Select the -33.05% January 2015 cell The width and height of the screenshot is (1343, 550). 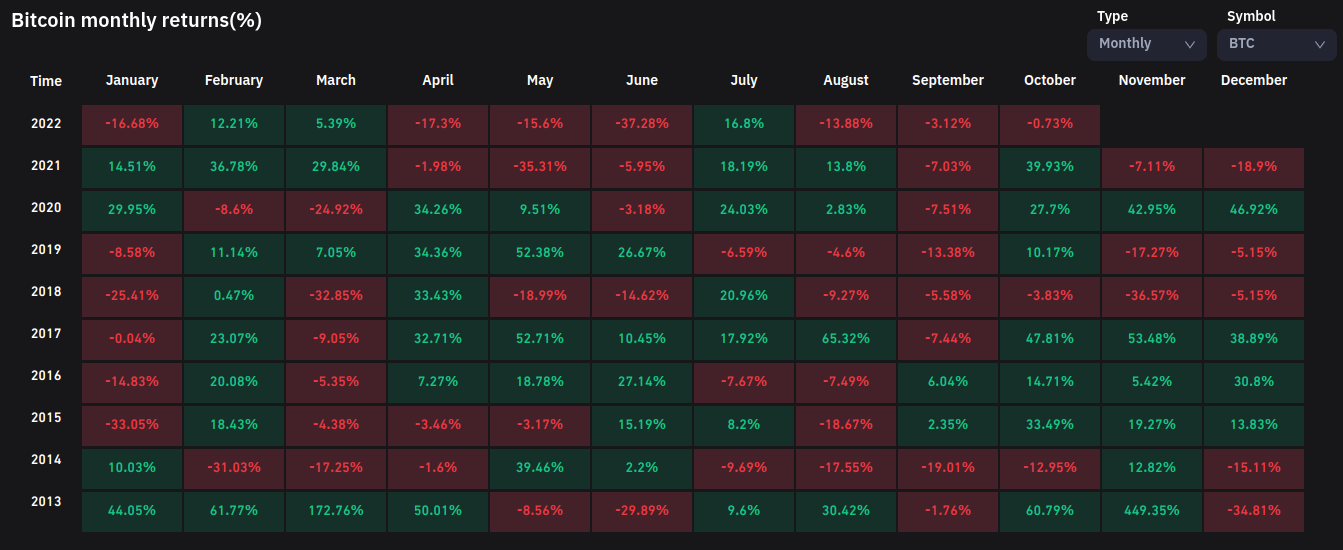131,425
